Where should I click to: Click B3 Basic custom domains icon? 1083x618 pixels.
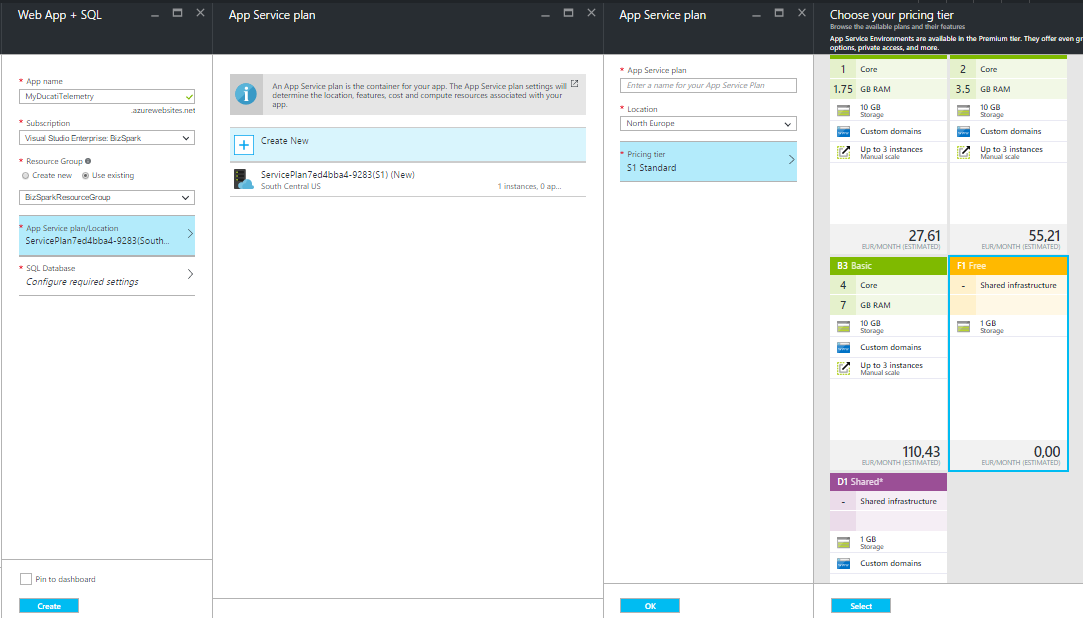point(844,347)
